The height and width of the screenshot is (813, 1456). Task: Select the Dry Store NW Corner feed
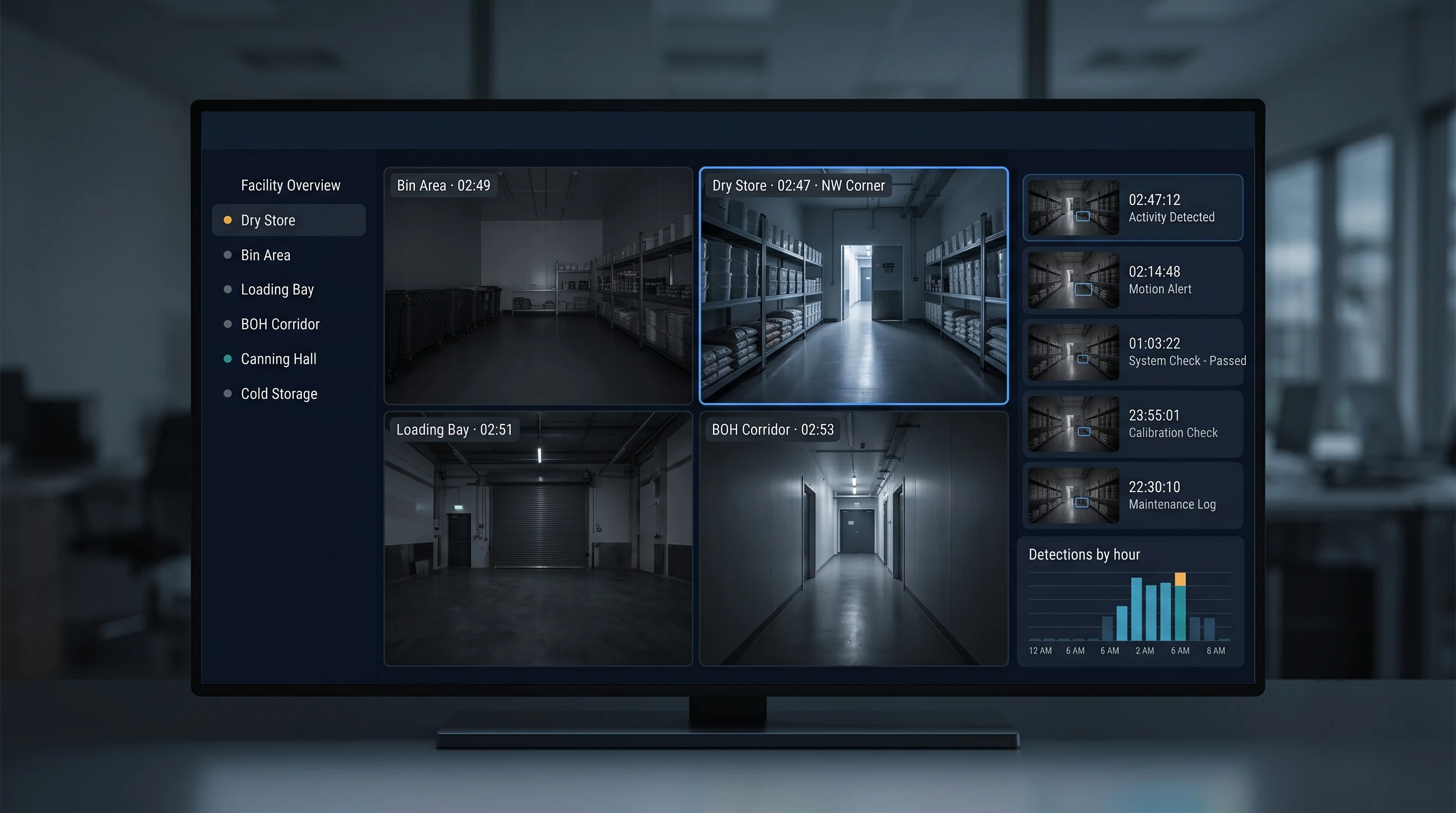[853, 285]
